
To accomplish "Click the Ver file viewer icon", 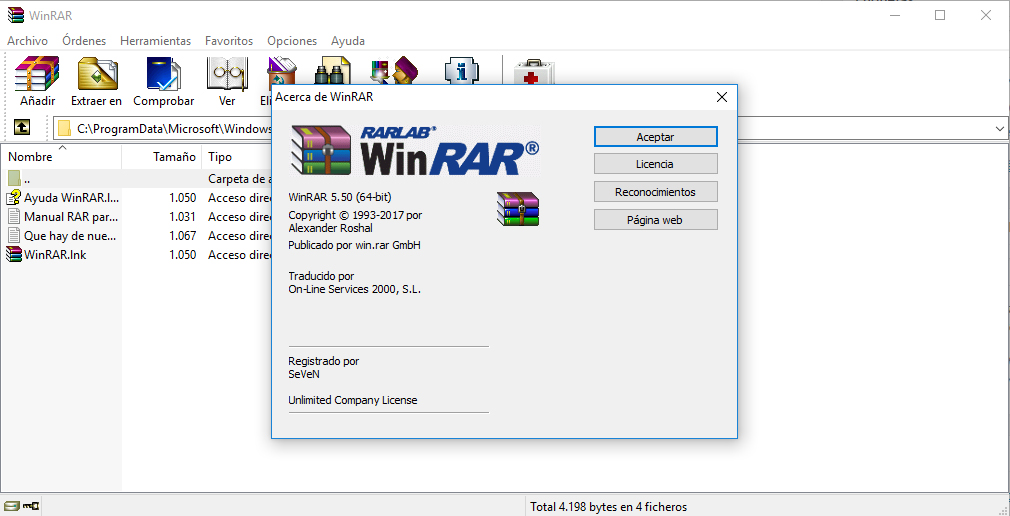I will click(227, 73).
